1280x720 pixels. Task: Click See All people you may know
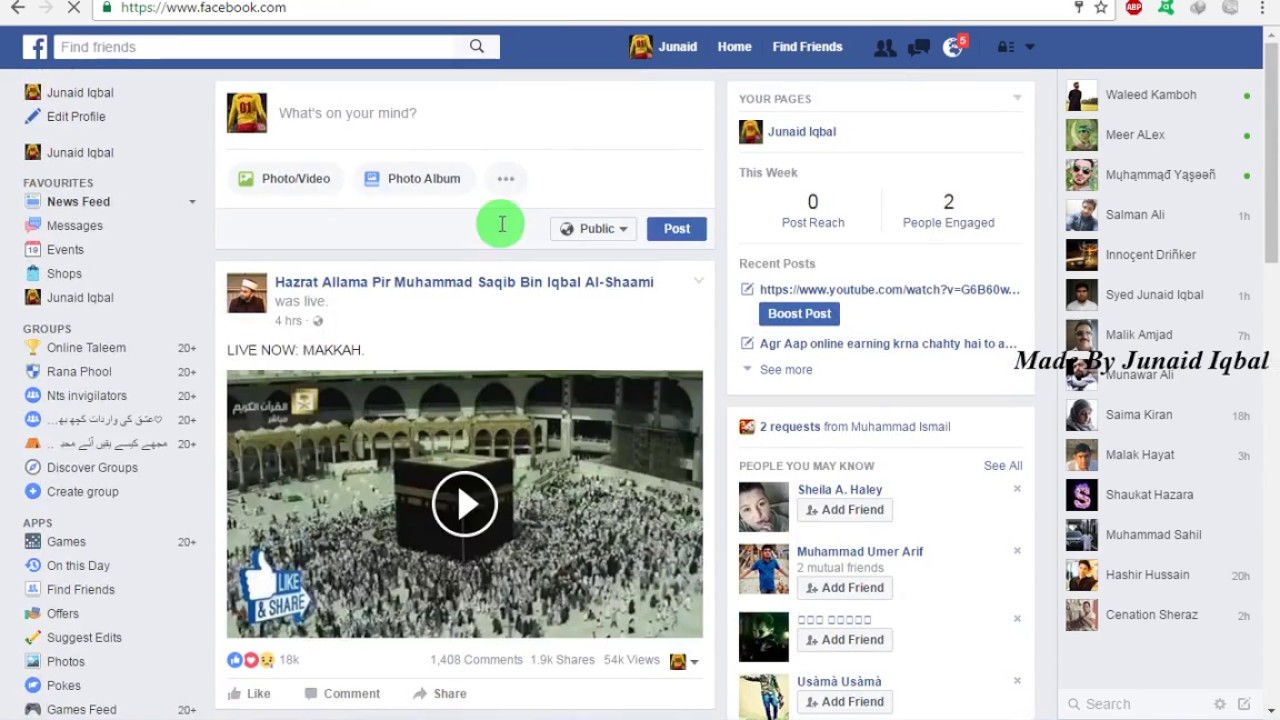click(1003, 466)
